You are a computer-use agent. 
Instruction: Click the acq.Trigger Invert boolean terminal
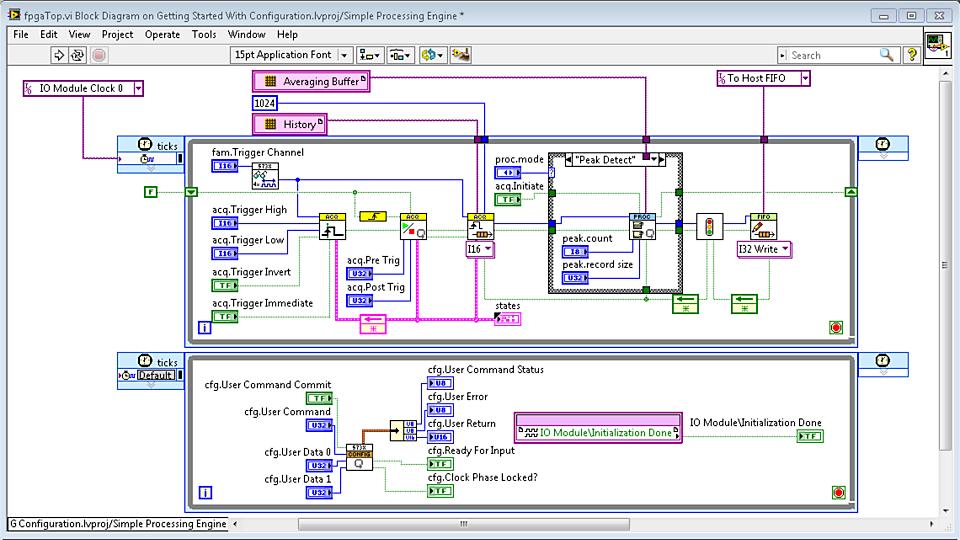tap(225, 285)
